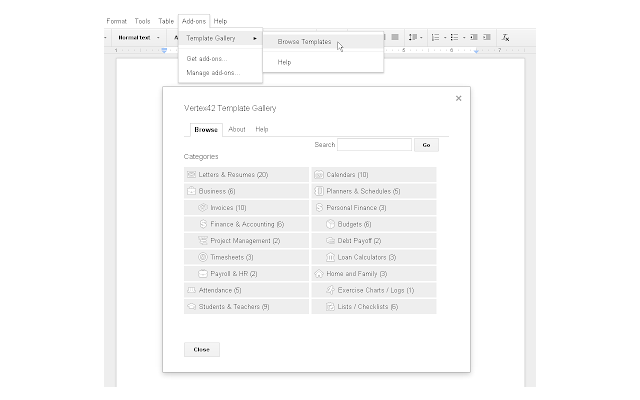This screenshot has width=640, height=400.
Task: Click the Go search button
Action: (x=426, y=145)
